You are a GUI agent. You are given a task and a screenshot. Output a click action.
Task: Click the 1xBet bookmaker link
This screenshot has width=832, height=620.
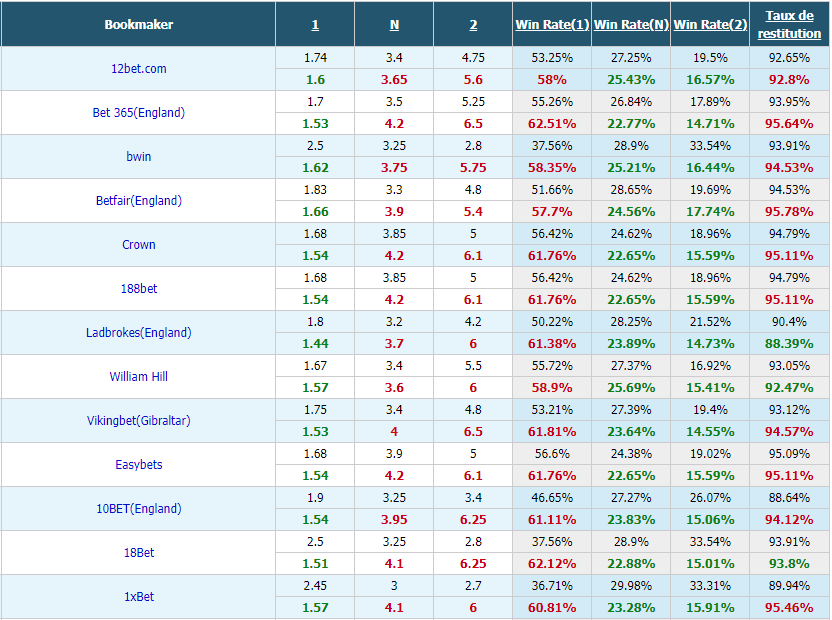click(x=138, y=597)
